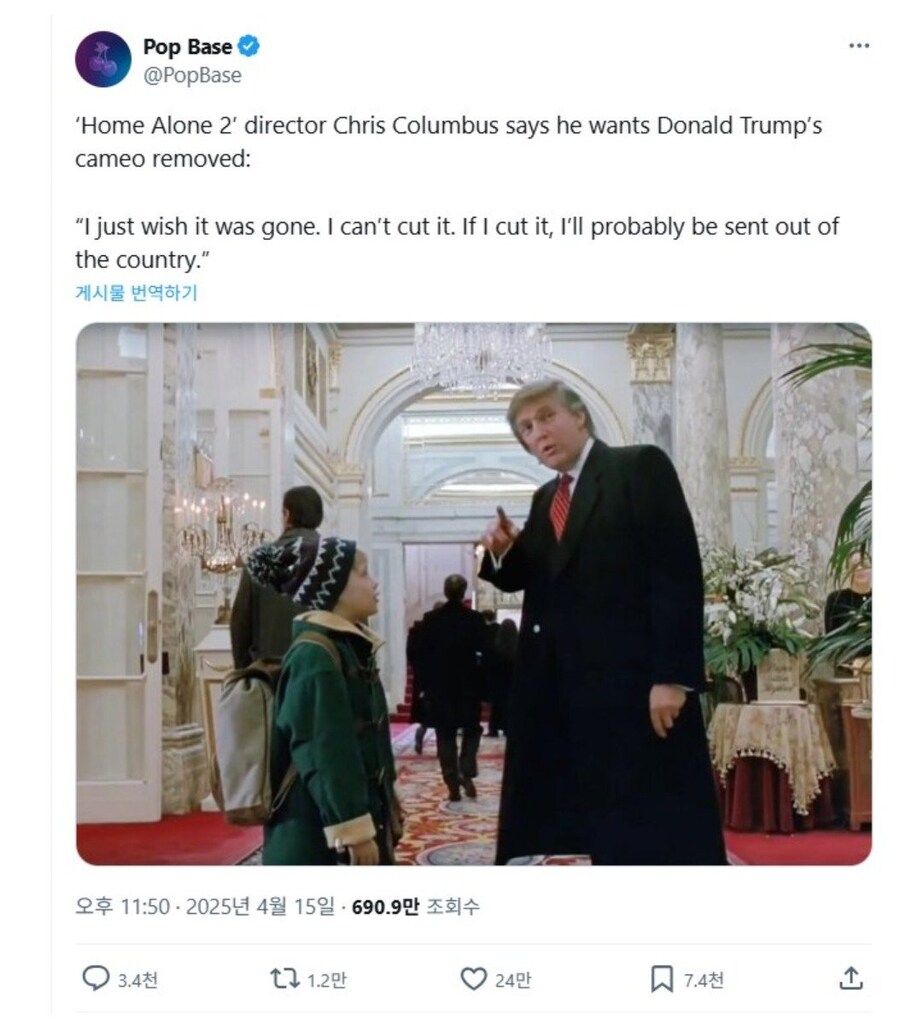The image size is (900, 1031).
Task: Click the share upload icon
Action: (851, 978)
